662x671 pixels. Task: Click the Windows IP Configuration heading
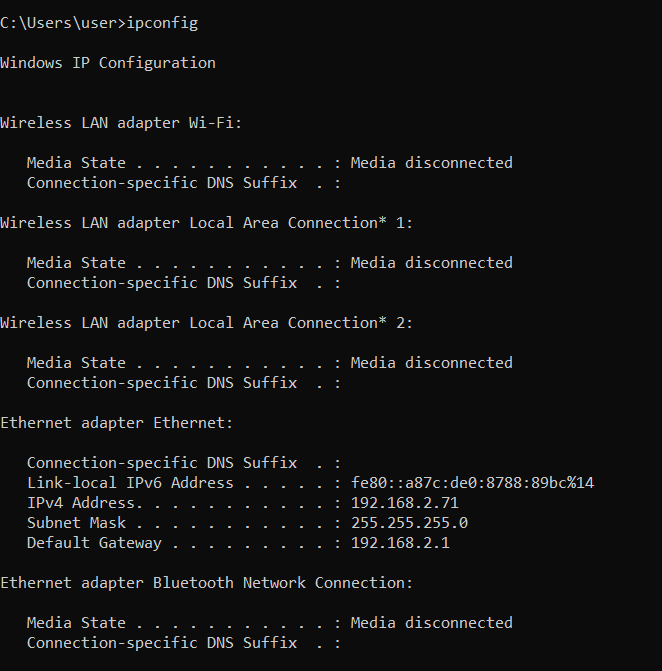pos(108,62)
